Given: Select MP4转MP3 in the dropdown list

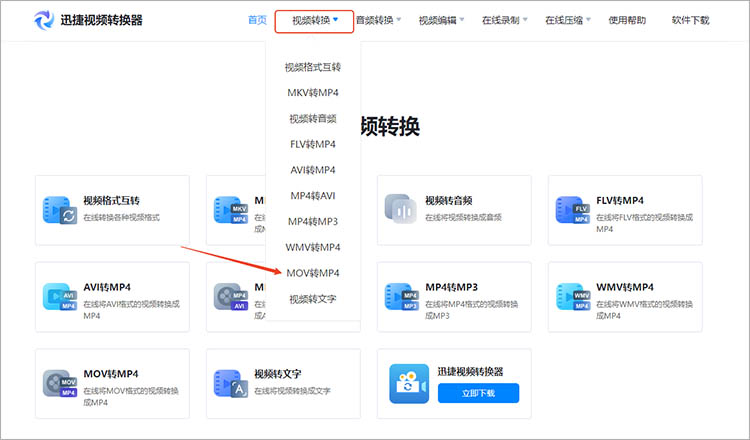Looking at the screenshot, I should [x=313, y=222].
